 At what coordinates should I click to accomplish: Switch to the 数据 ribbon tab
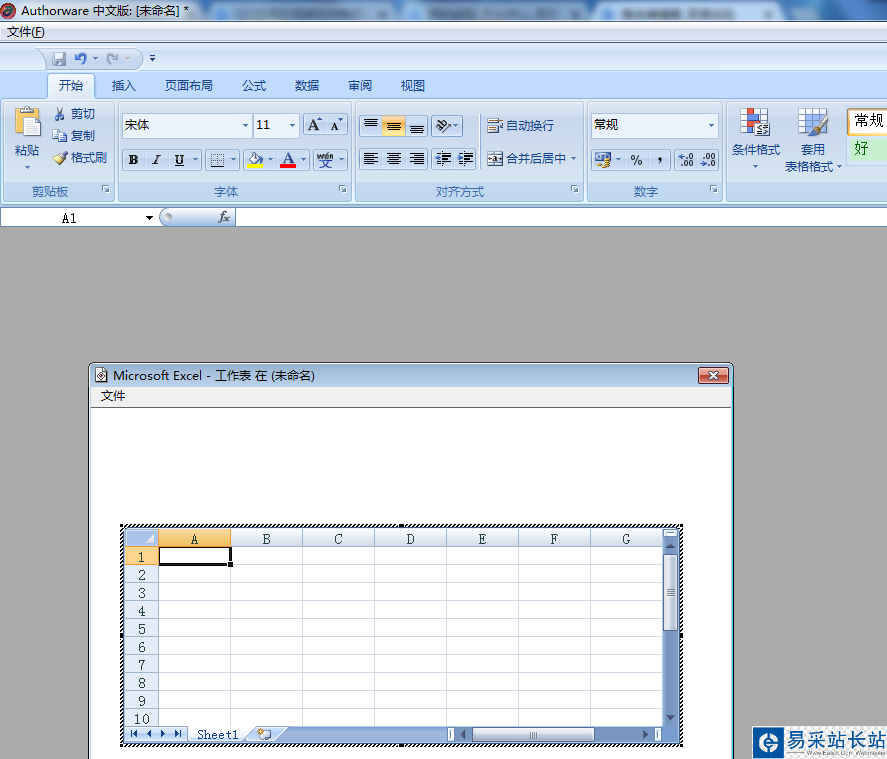[x=307, y=85]
